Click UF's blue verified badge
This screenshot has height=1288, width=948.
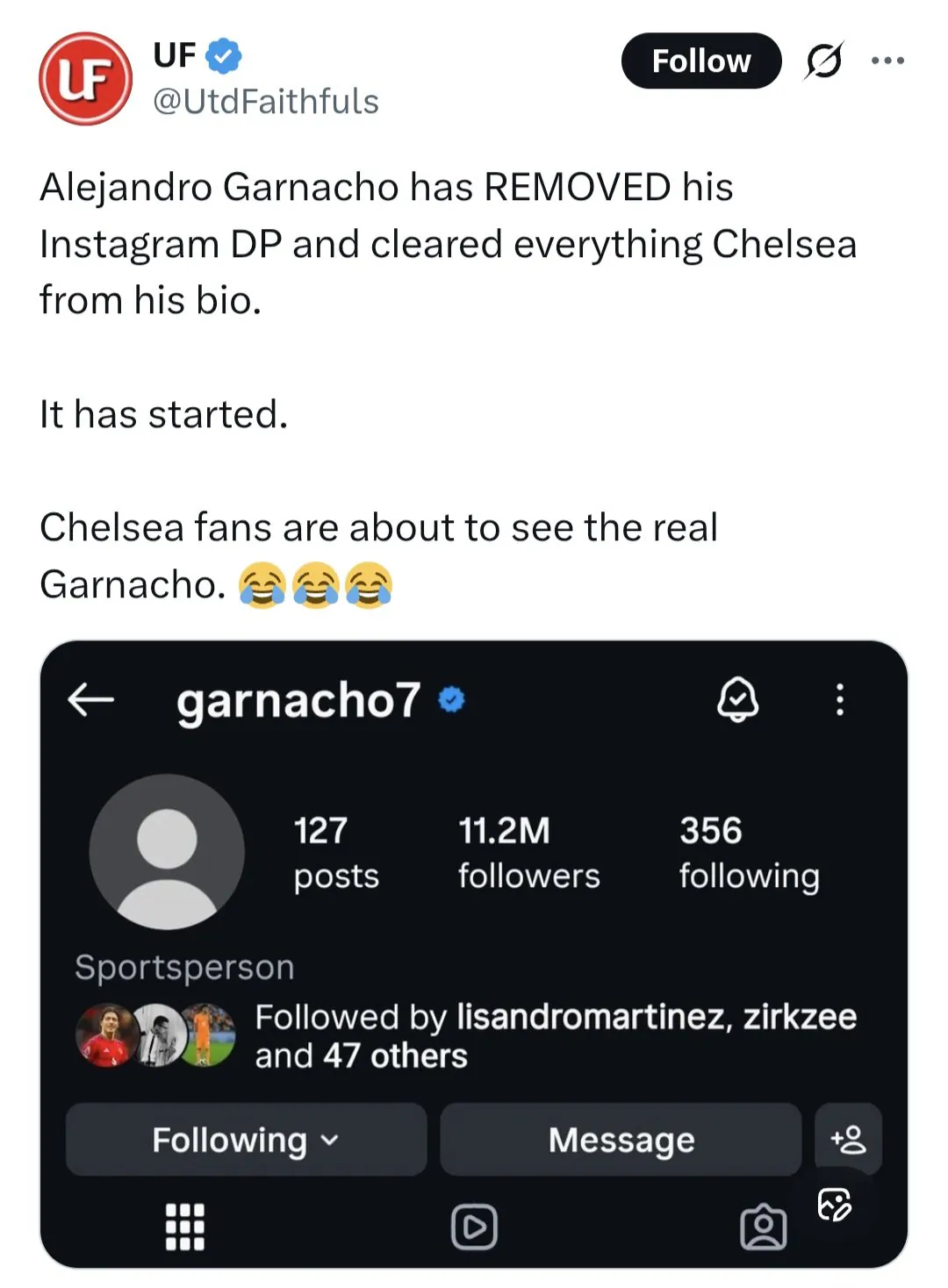(224, 55)
